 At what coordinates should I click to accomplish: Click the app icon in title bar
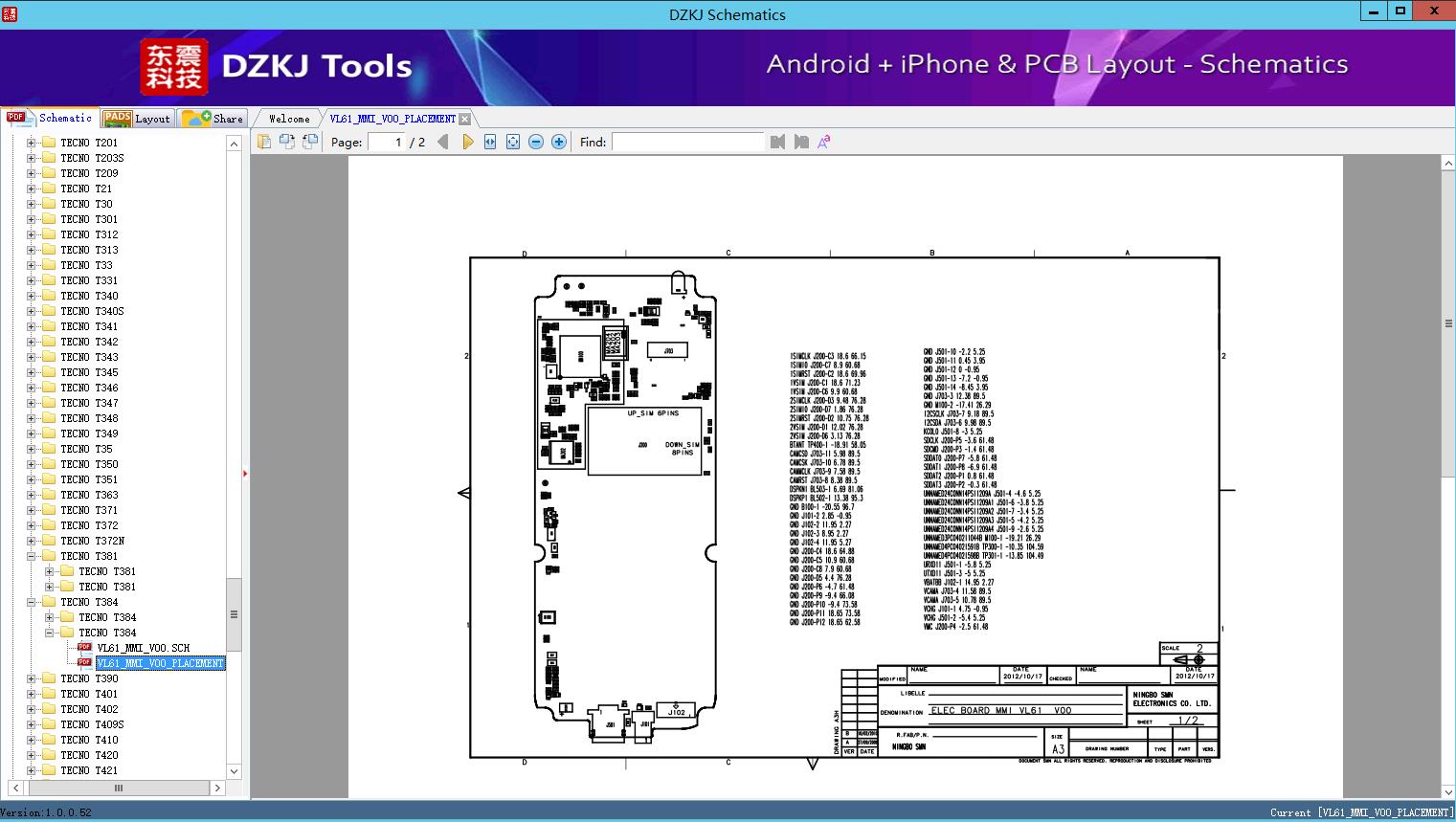pos(10,13)
